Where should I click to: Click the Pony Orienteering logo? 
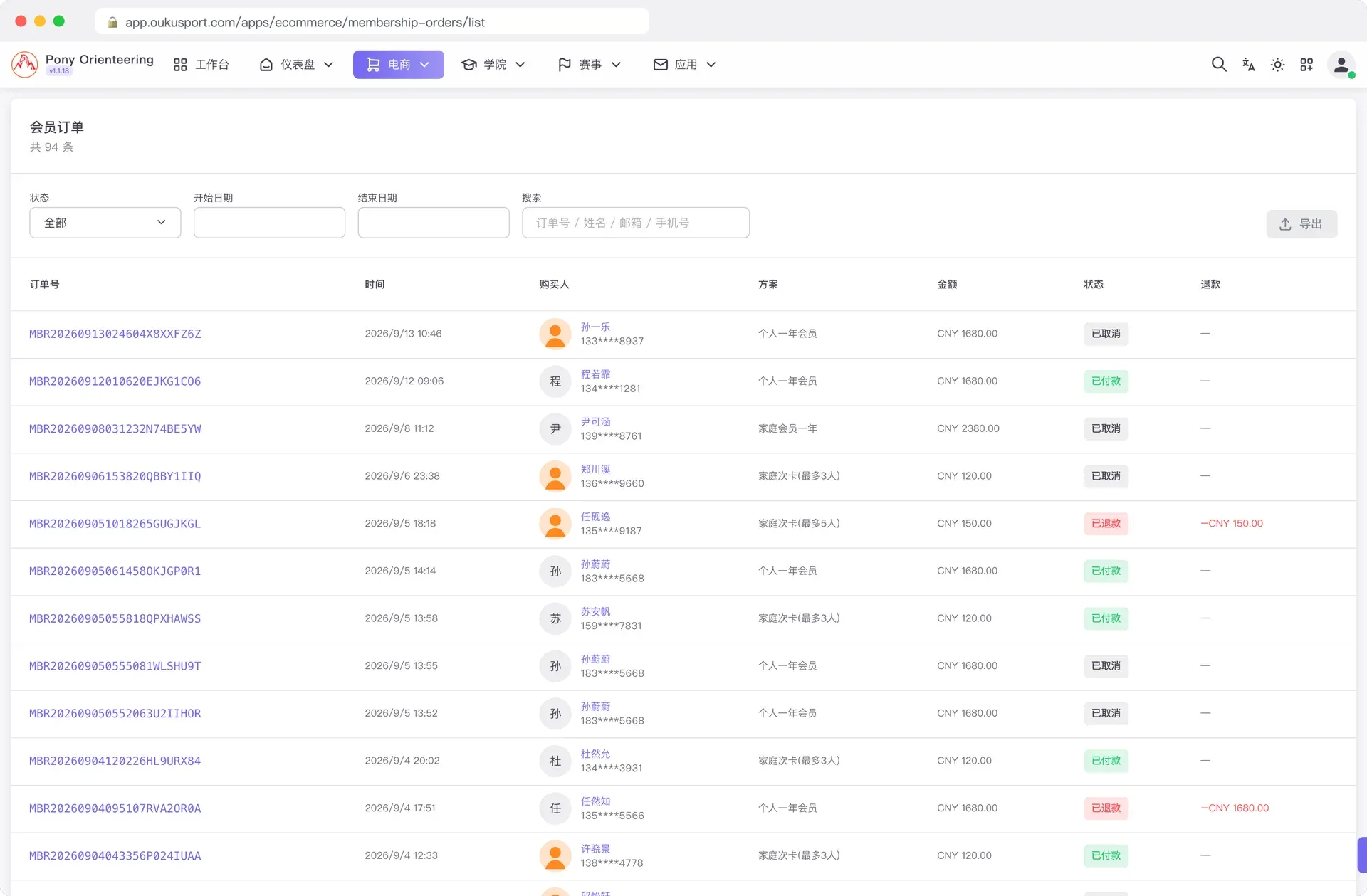(83, 64)
